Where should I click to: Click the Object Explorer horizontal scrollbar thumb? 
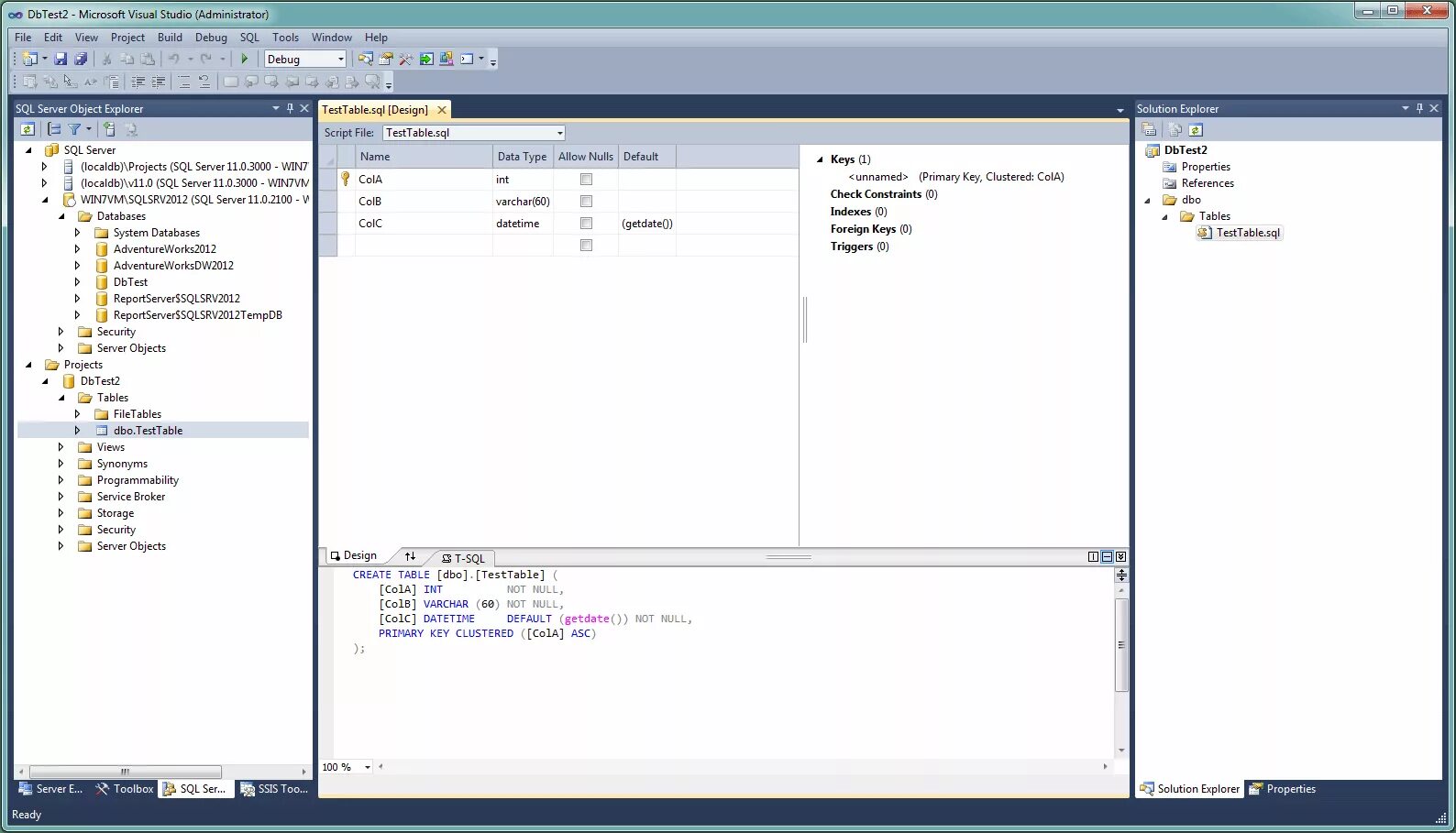126,772
